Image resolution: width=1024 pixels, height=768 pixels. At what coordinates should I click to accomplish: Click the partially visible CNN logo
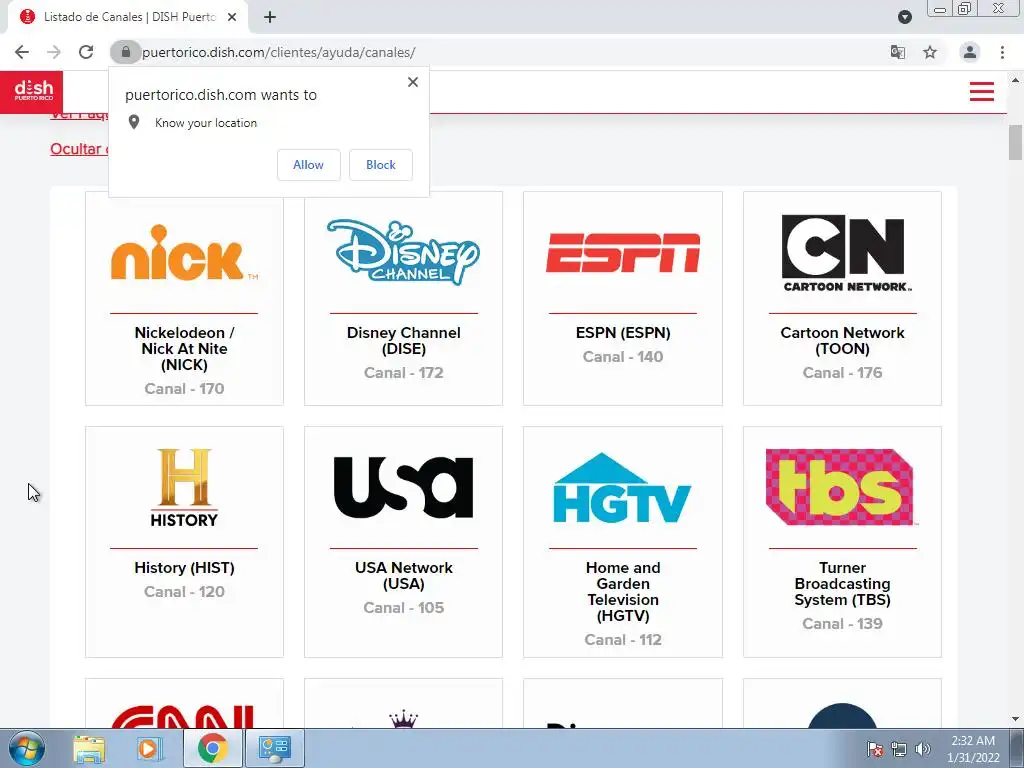tap(183, 716)
